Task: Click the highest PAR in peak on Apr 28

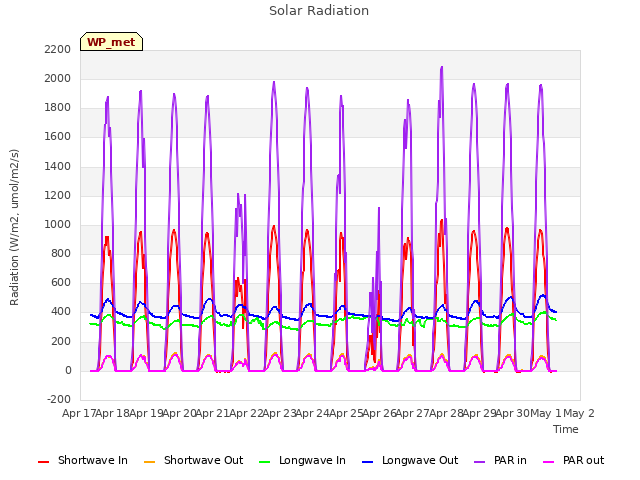Action: click(442, 68)
